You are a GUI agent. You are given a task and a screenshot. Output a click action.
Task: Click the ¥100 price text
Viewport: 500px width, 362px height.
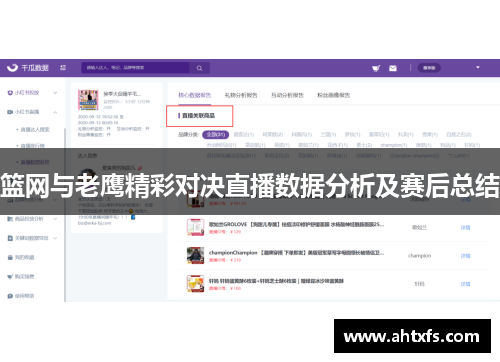click(236, 288)
